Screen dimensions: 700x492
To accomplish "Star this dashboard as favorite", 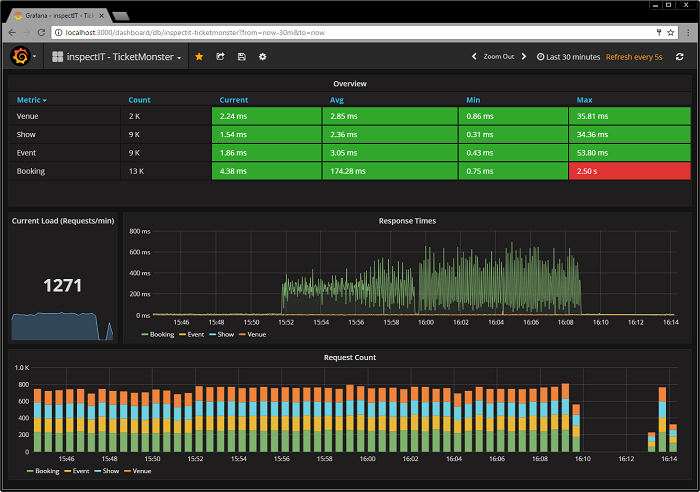I will coord(199,57).
